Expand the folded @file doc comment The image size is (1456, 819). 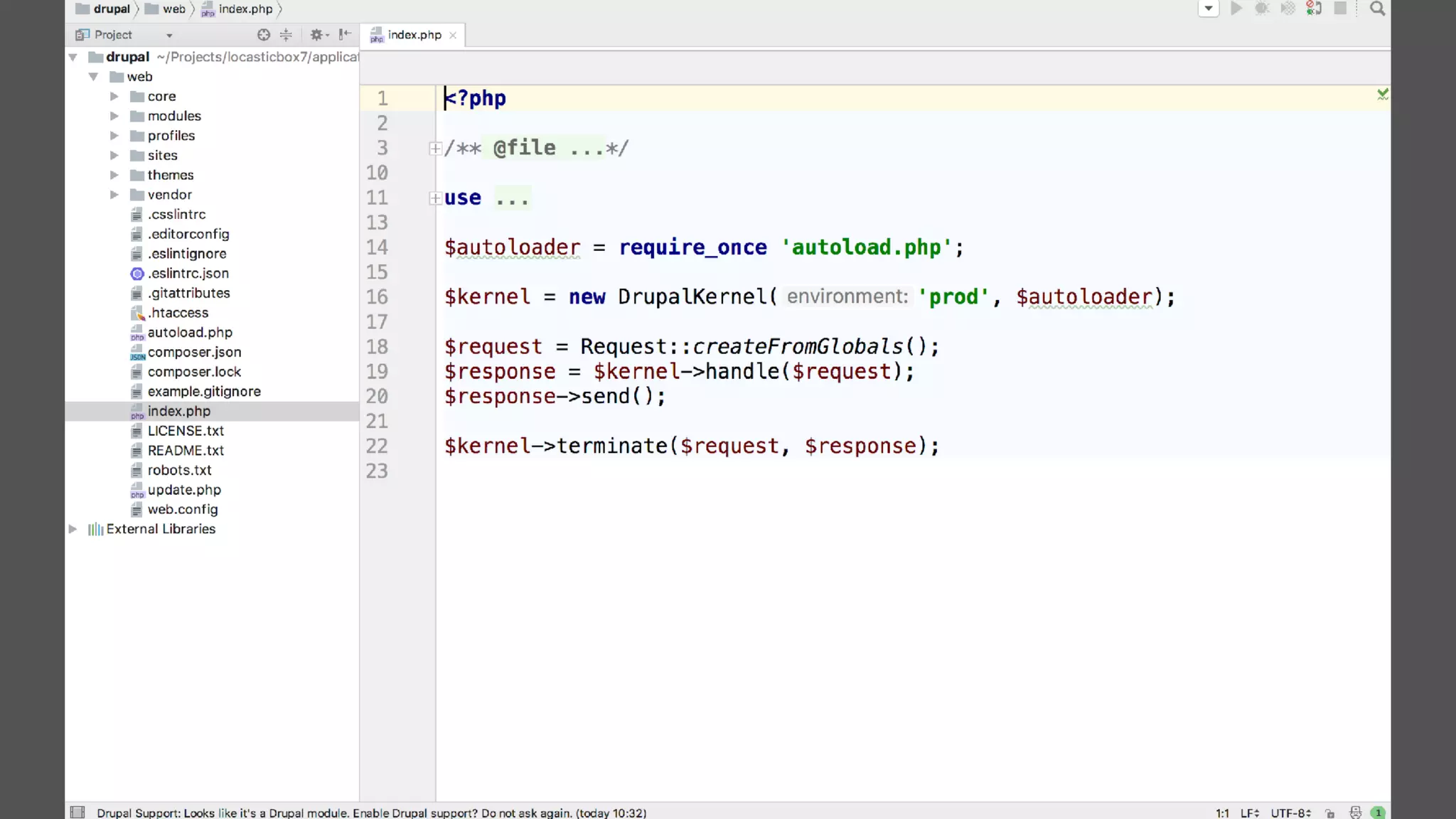click(435, 149)
